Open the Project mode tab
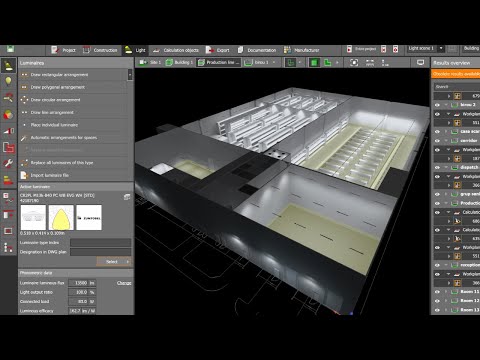480x360 pixels. point(64,50)
